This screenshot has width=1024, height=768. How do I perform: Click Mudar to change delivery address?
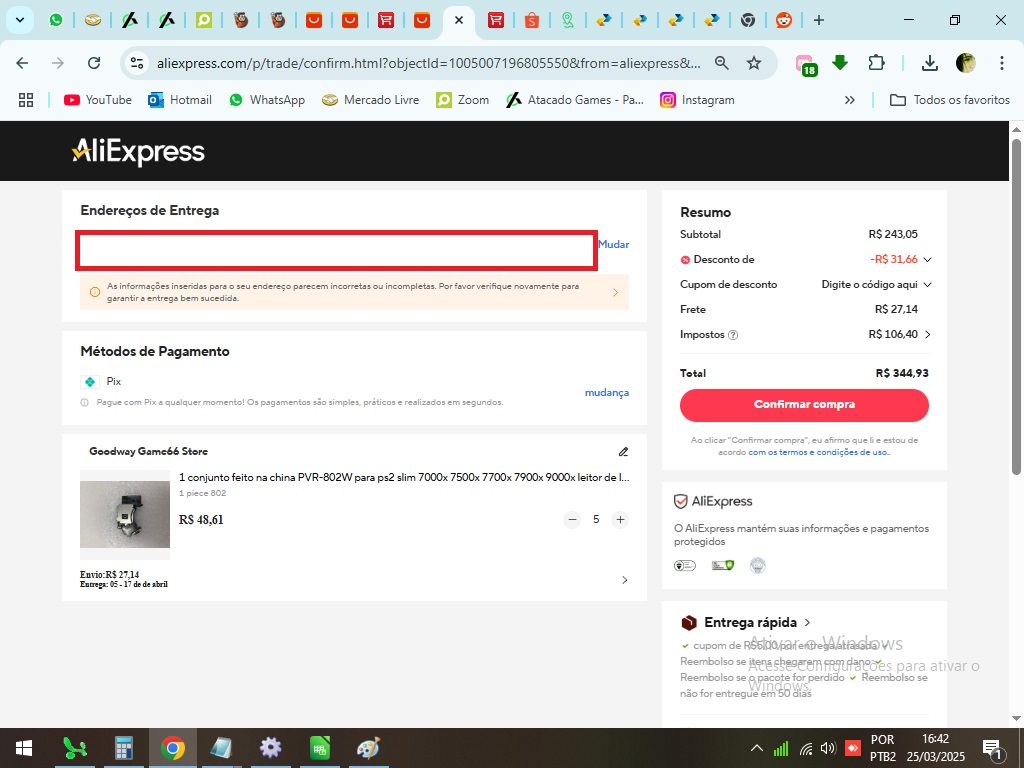coord(614,244)
